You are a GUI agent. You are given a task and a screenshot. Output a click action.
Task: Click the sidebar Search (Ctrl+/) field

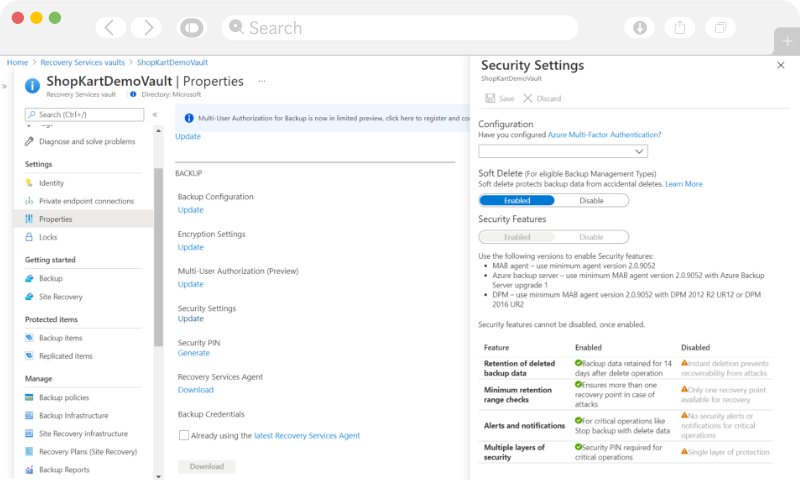click(x=85, y=115)
